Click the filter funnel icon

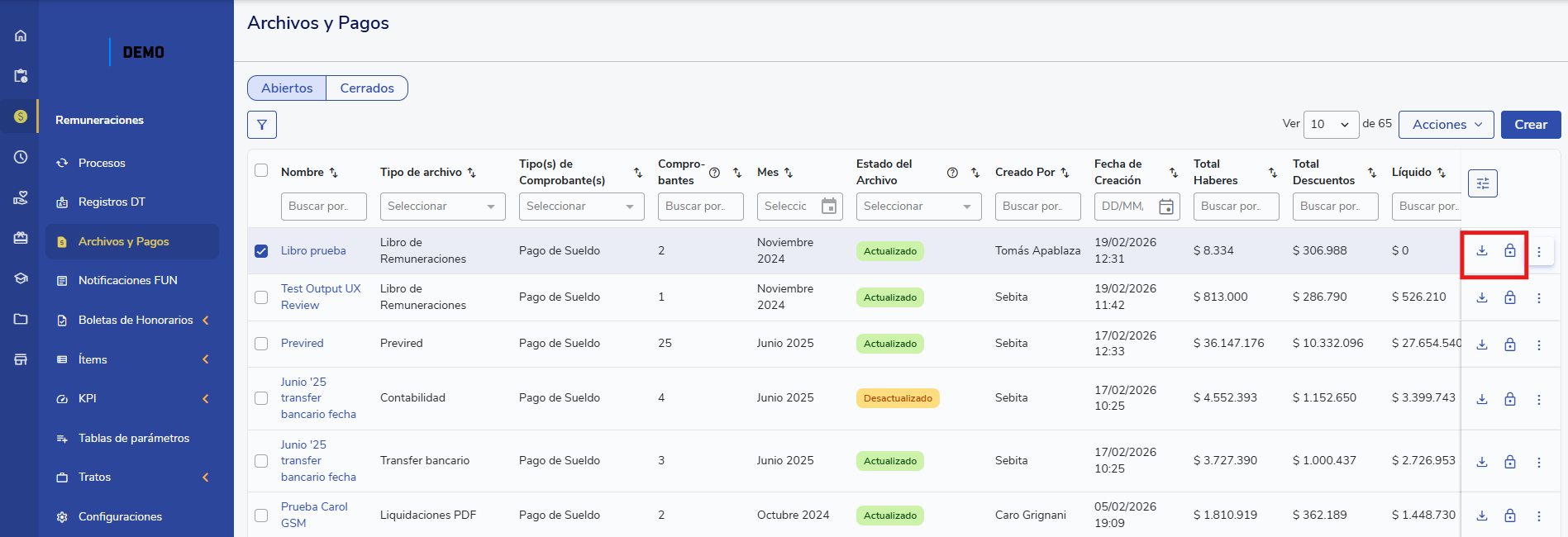[261, 125]
